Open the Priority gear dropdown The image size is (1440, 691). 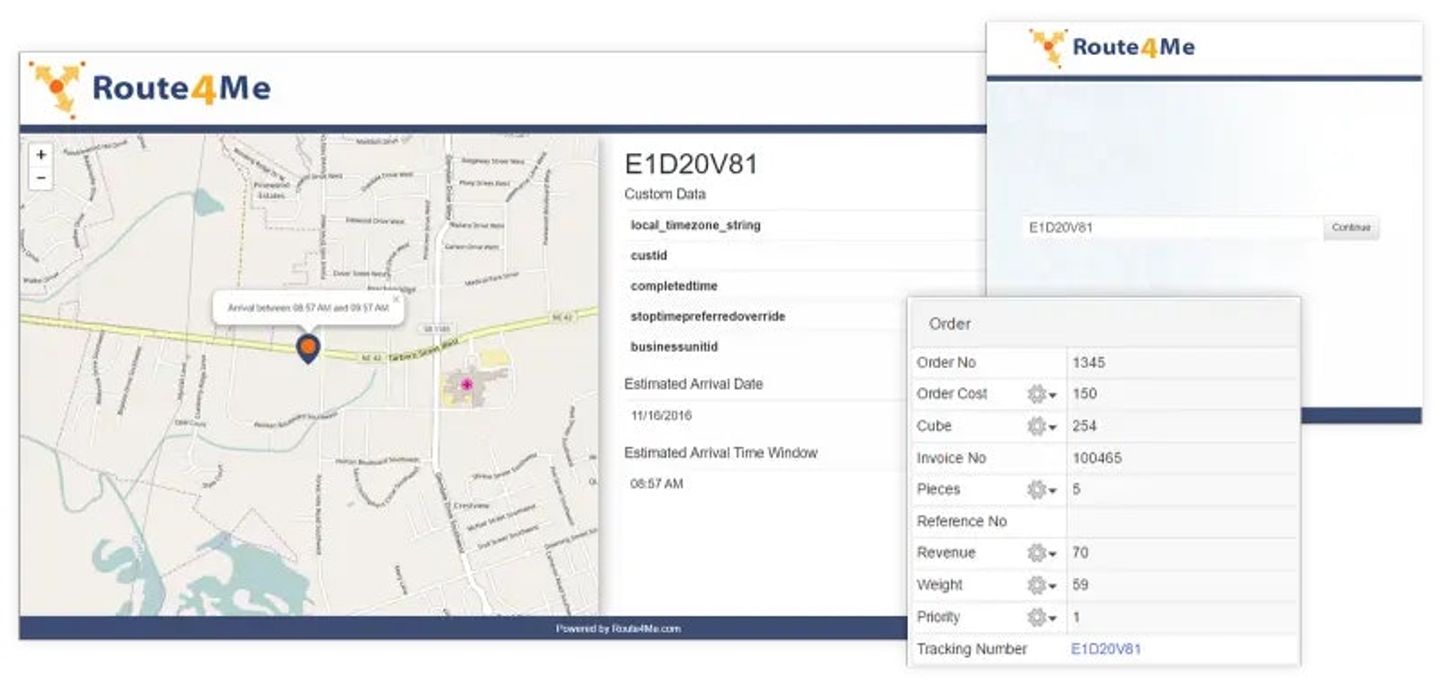pos(1042,617)
